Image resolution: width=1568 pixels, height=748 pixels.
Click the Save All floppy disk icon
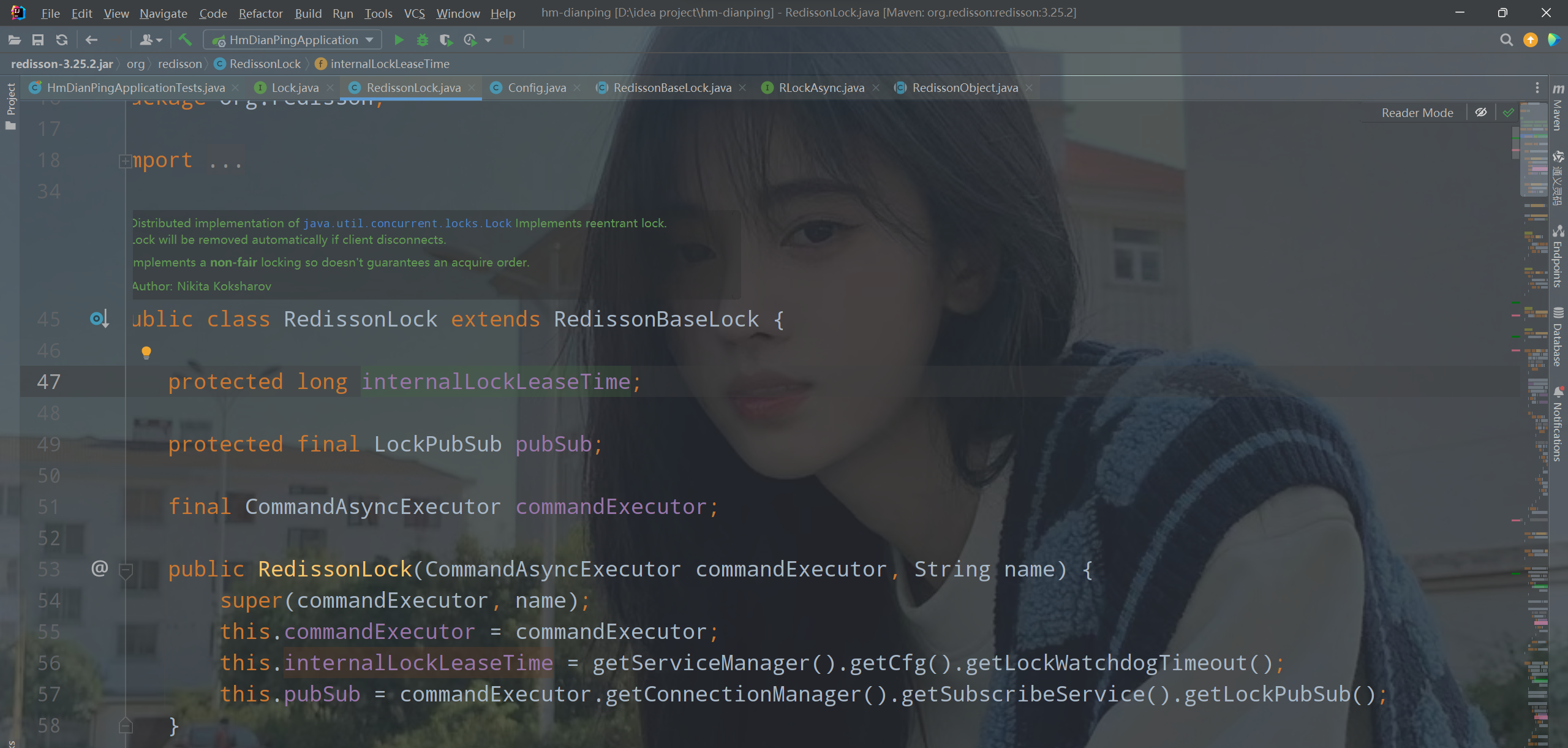coord(38,40)
